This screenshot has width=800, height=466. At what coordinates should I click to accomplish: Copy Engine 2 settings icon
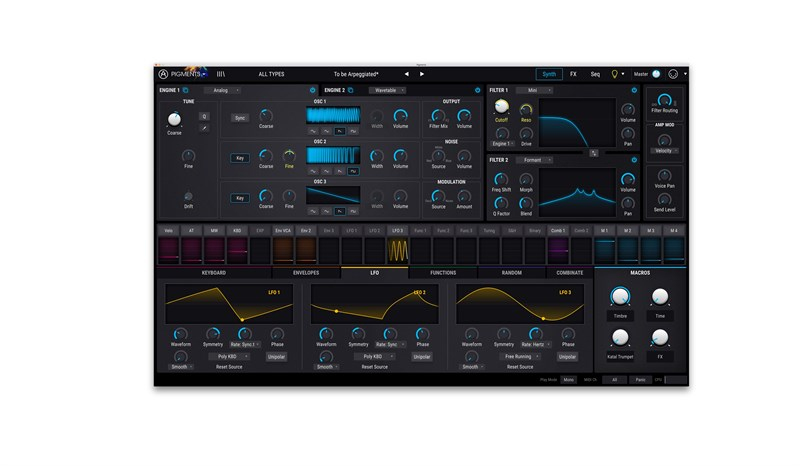[351, 90]
